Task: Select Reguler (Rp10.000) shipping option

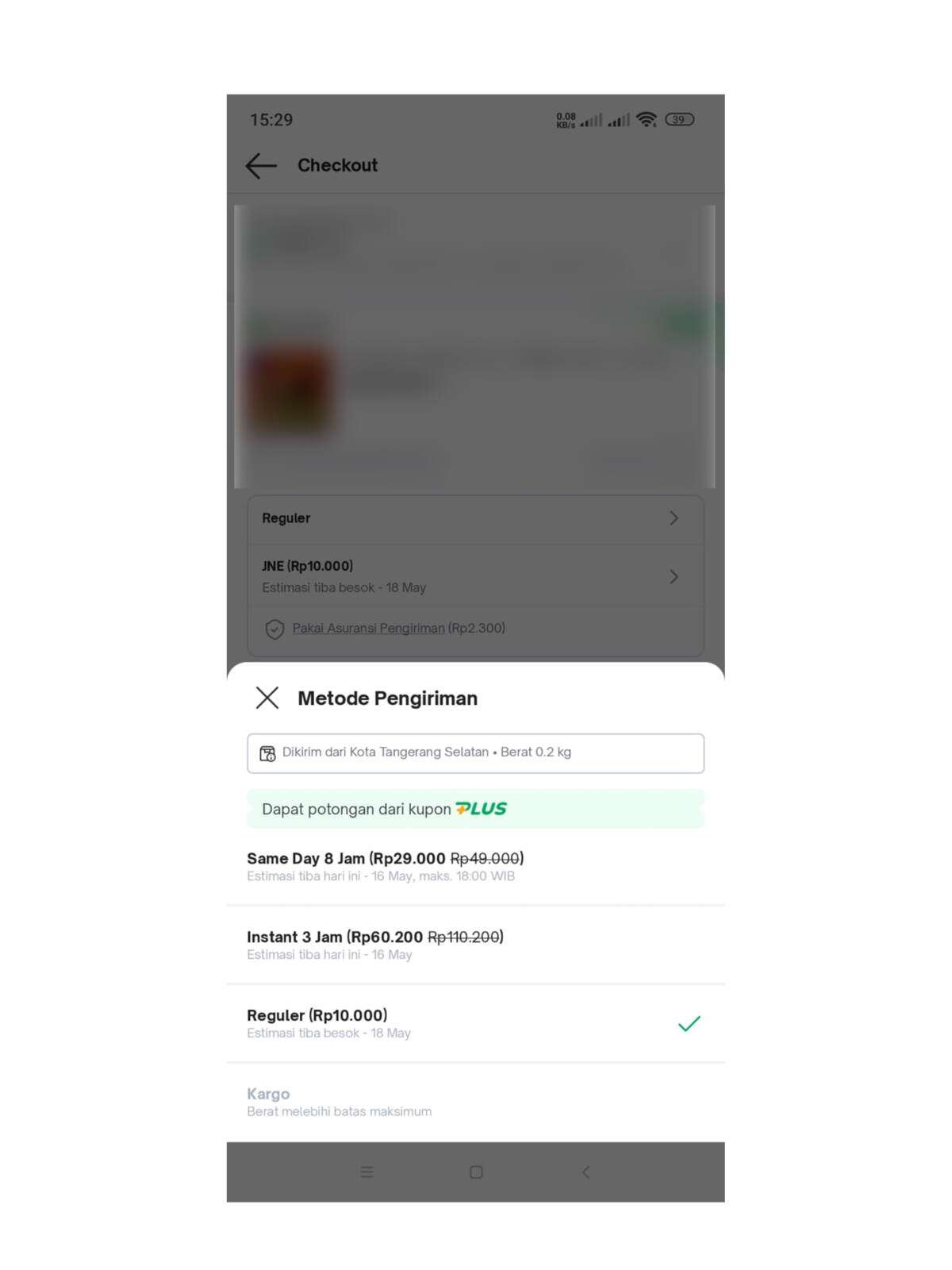Action: click(476, 1023)
